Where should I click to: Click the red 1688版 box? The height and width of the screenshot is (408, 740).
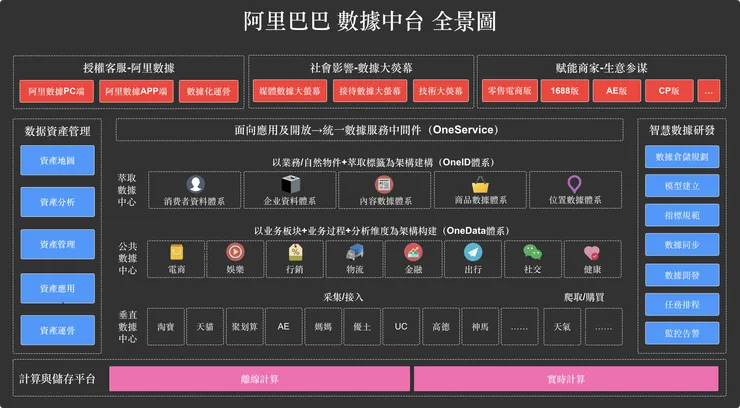[x=564, y=91]
